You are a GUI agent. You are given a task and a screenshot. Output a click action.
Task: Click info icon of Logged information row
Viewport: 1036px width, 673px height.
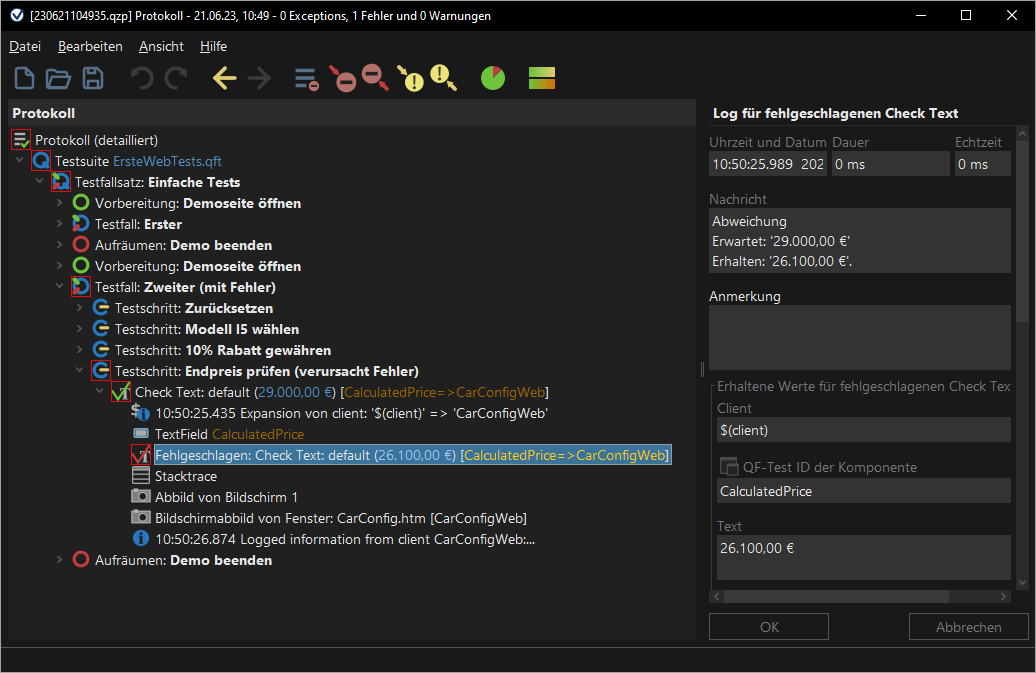141,538
